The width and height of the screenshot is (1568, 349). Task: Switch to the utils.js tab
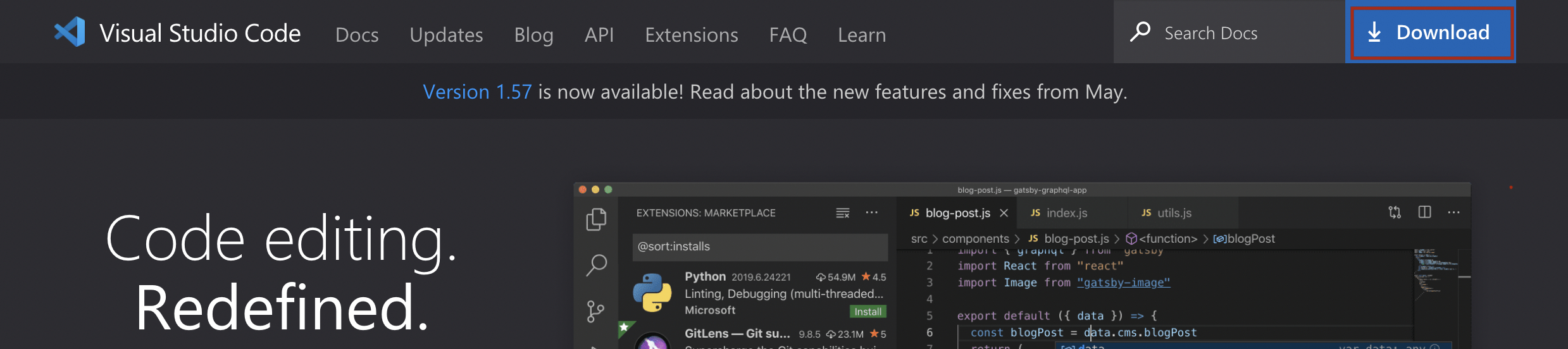1182,213
